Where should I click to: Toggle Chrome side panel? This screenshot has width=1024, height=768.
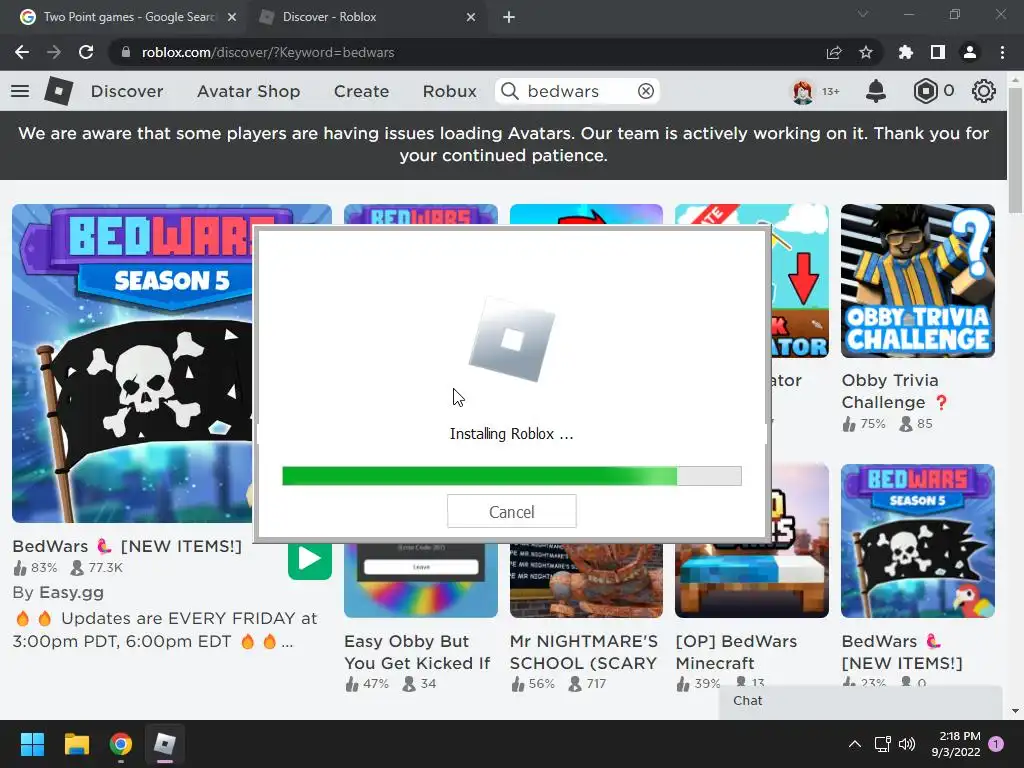pyautogui.click(x=938, y=52)
